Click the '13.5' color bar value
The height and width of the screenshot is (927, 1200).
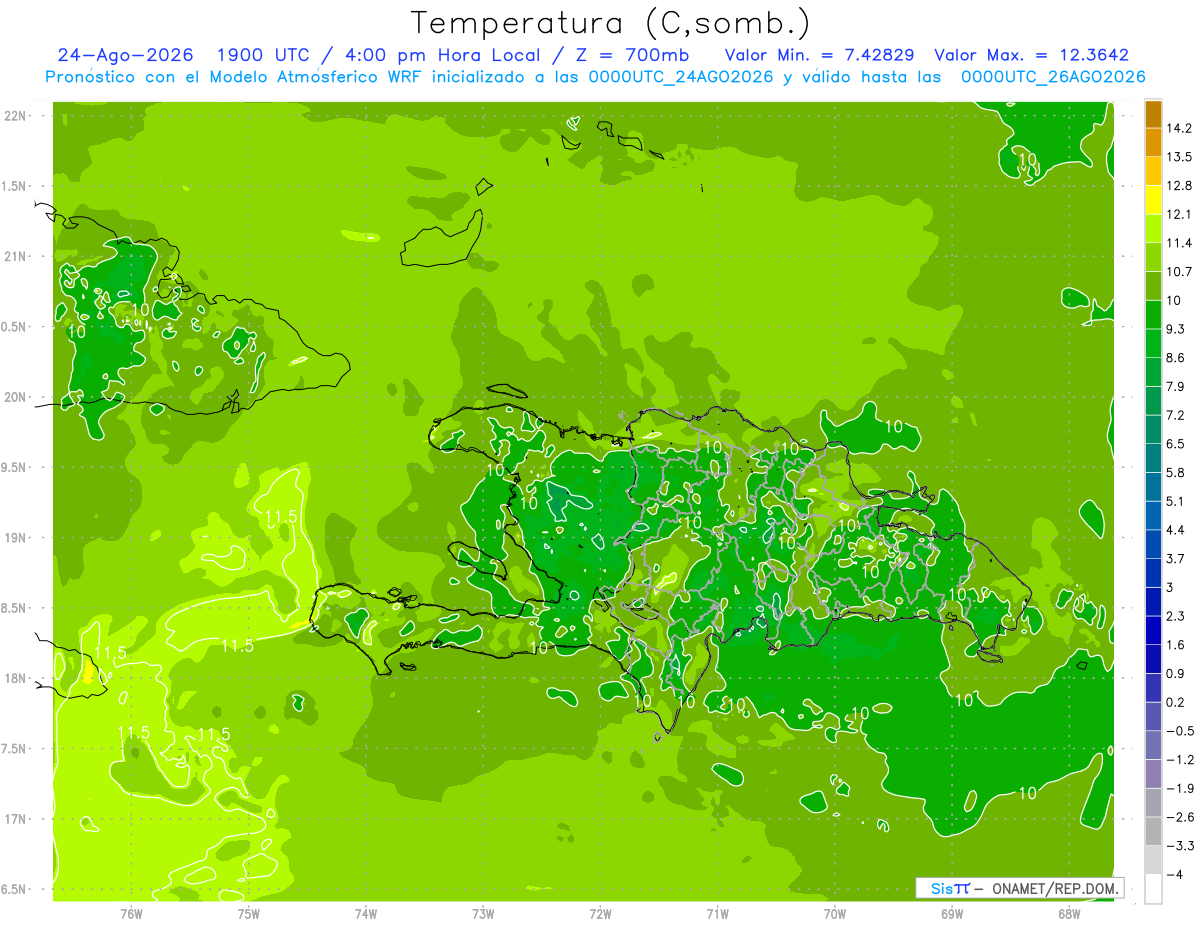click(1179, 157)
